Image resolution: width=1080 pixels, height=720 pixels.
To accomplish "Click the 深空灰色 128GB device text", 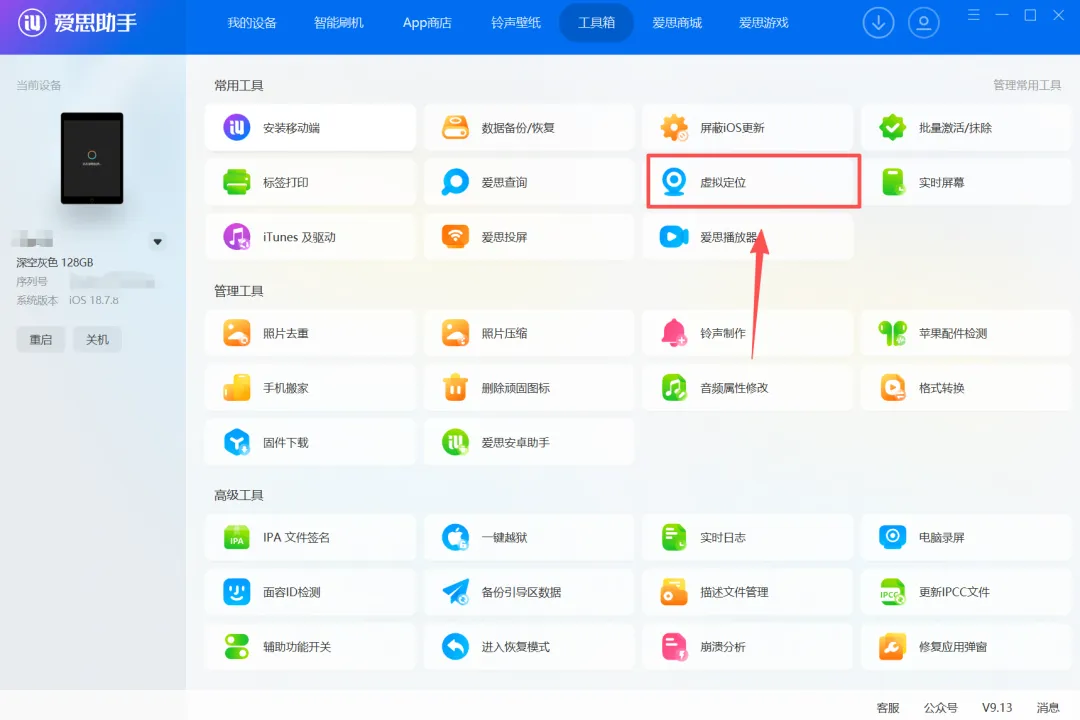I will (x=54, y=263).
